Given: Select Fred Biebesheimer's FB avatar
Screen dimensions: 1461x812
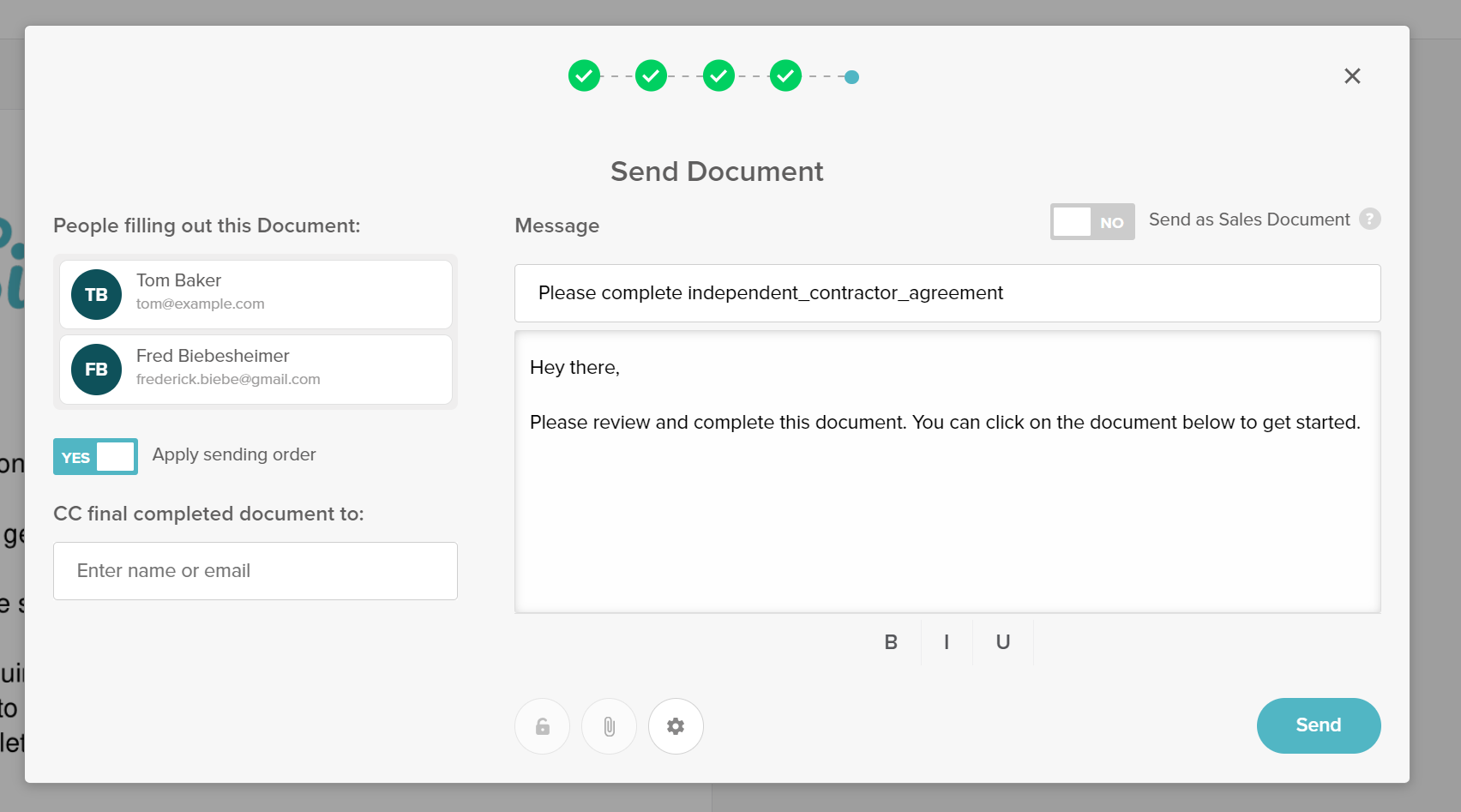Looking at the screenshot, I should click(95, 370).
